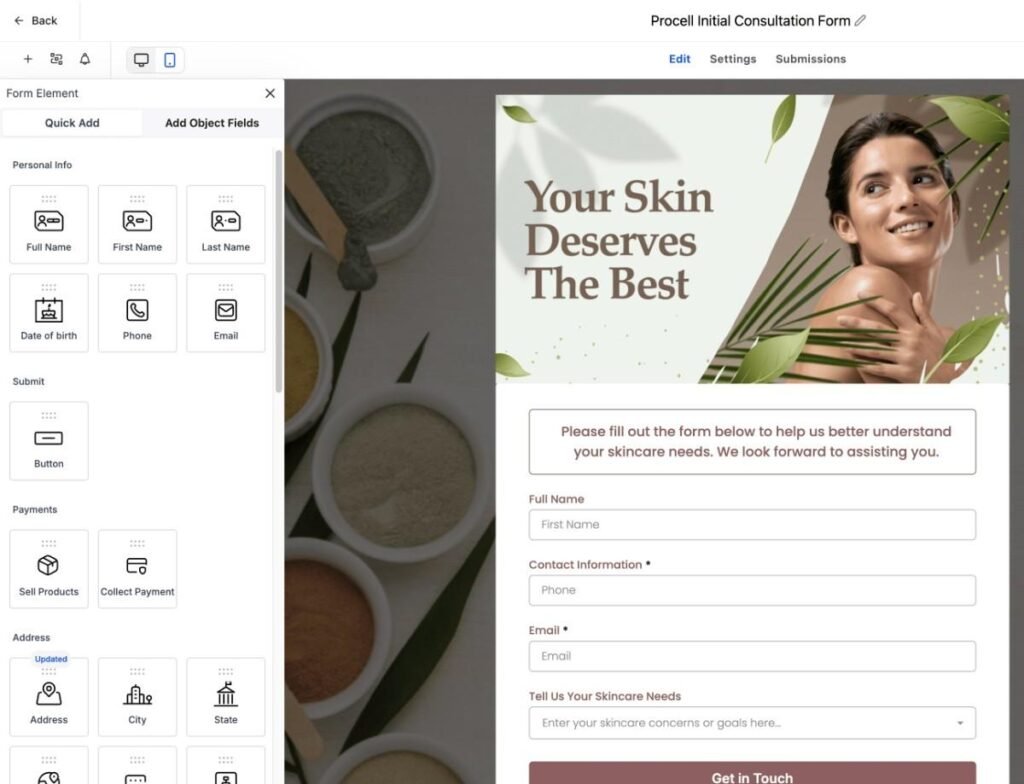Add the State address element
This screenshot has height=784, width=1024.
point(226,697)
